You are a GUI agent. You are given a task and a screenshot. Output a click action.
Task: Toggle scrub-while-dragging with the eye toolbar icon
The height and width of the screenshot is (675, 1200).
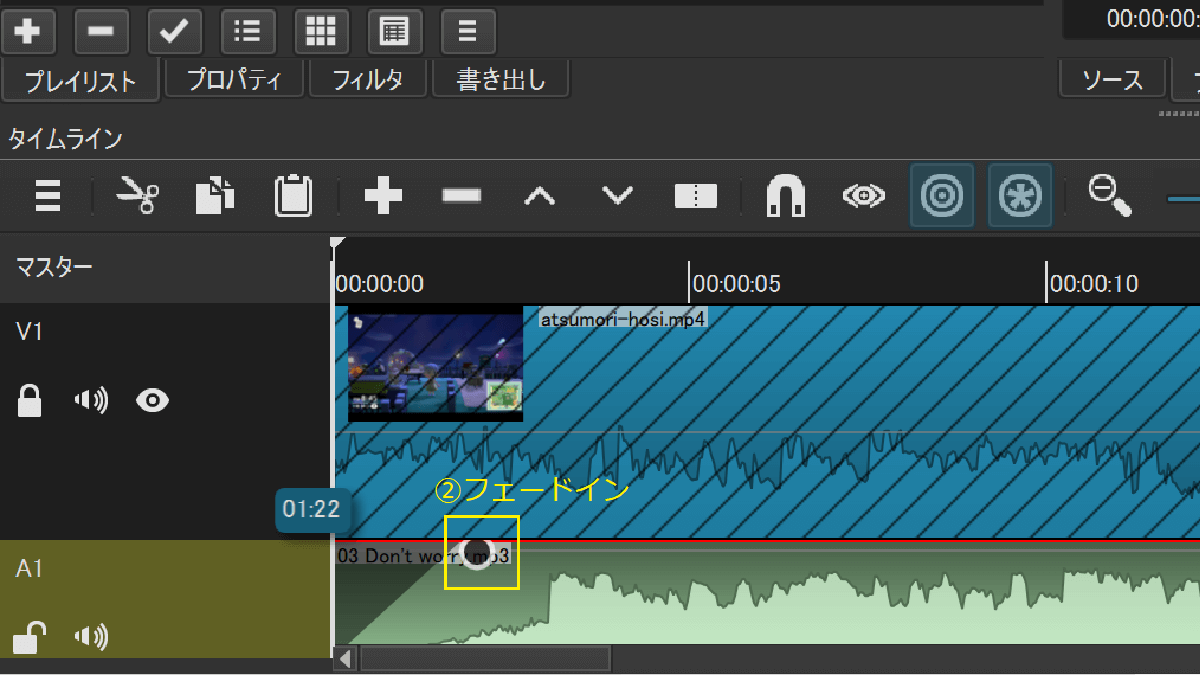pos(863,196)
